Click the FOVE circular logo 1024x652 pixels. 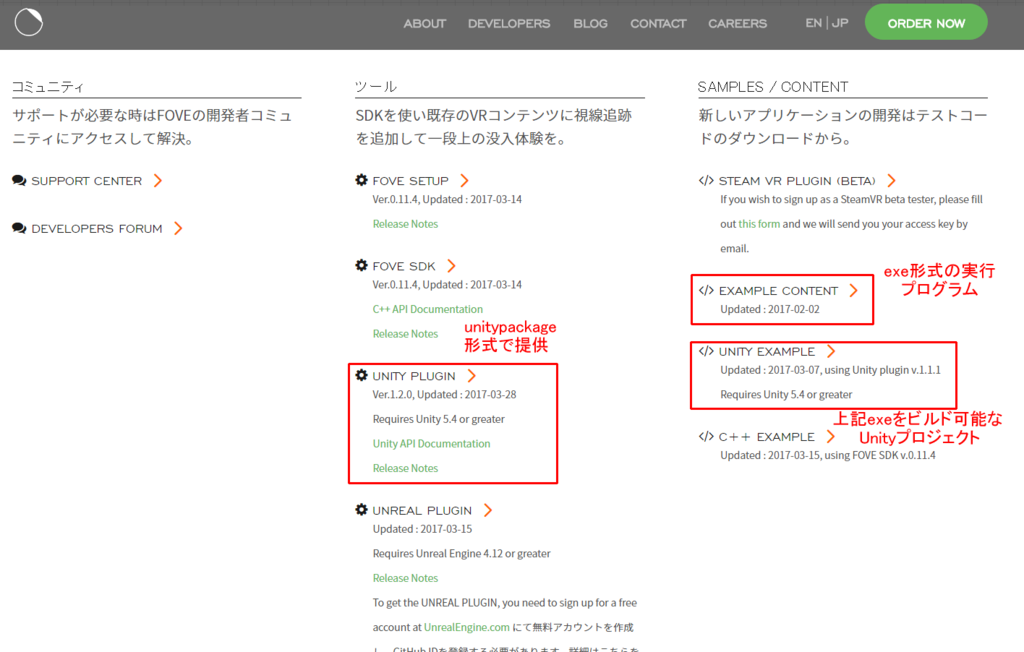click(x=29, y=22)
